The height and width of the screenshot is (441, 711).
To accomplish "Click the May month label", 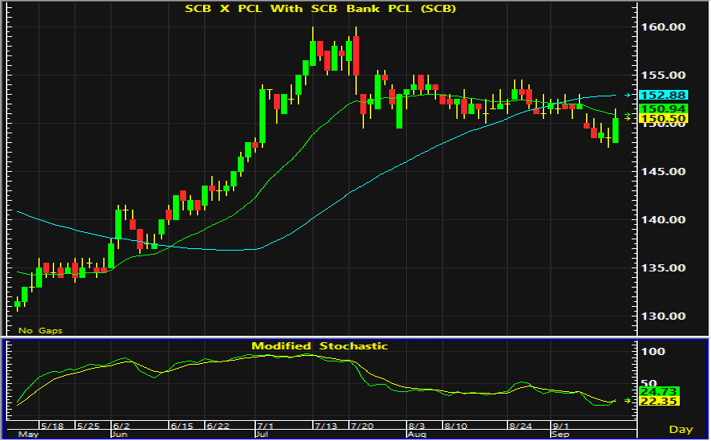I will 28,435.
